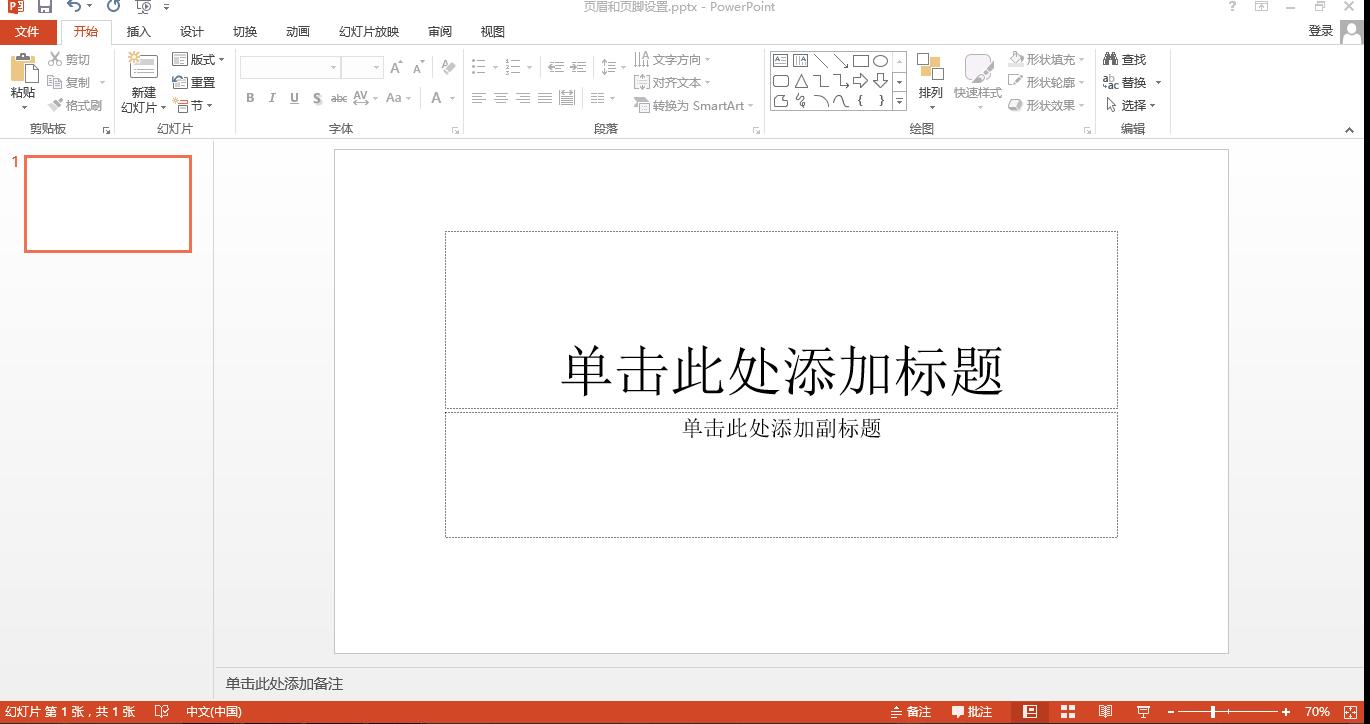Save the presentation from the quick access toolbar
This screenshot has width=1370, height=724.
point(45,6)
